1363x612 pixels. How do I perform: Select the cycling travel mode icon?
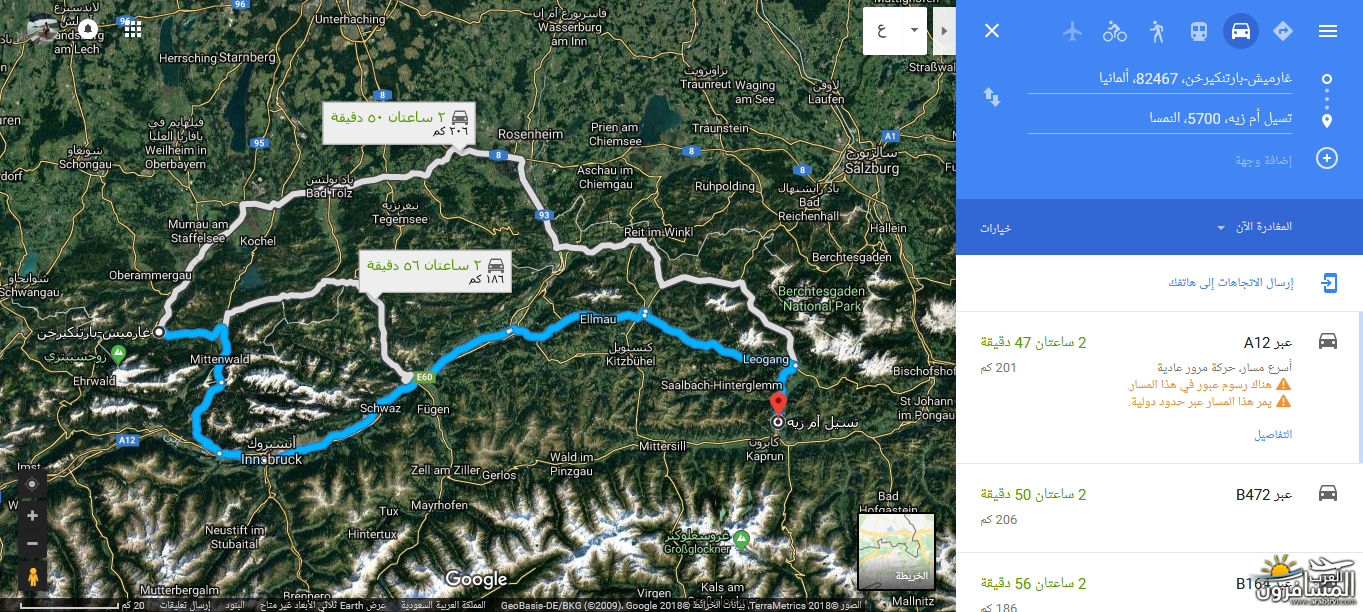point(1115,31)
